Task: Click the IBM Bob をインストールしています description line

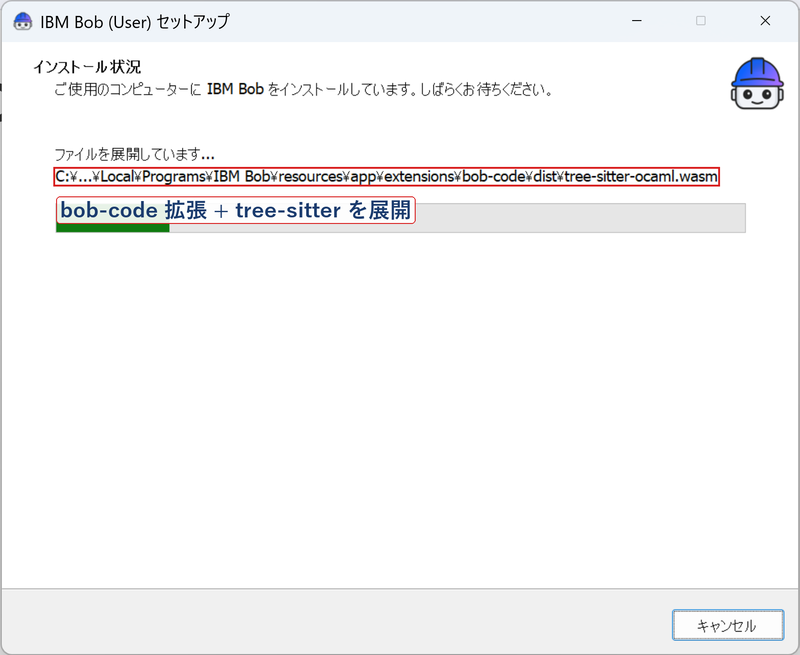Action: pyautogui.click(x=303, y=89)
